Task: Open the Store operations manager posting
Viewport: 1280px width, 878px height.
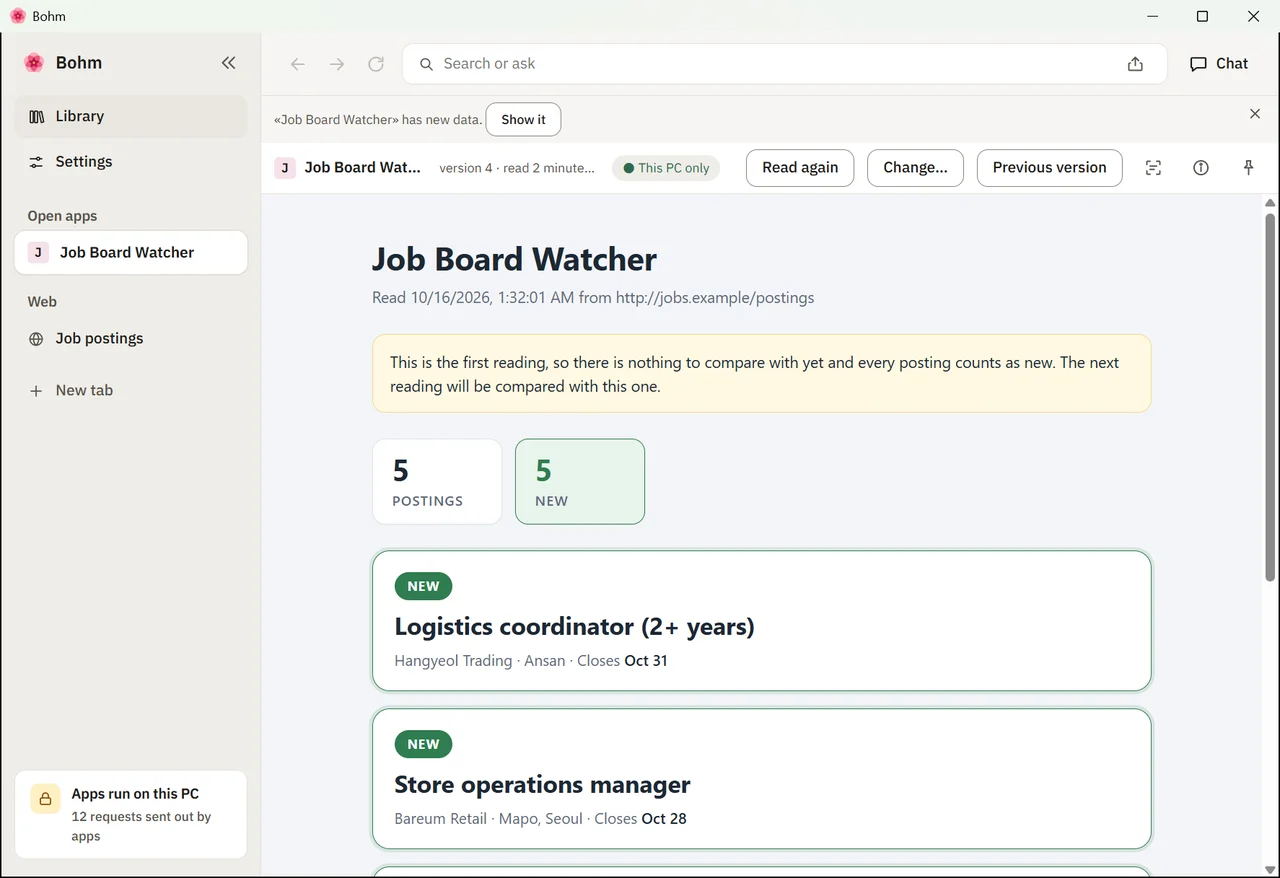Action: (x=762, y=779)
